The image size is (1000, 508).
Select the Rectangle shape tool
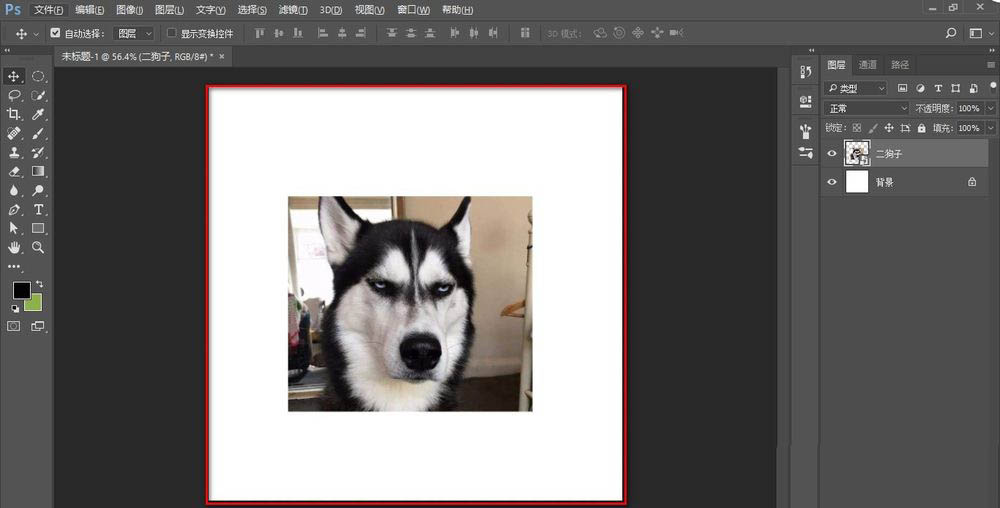click(38, 228)
